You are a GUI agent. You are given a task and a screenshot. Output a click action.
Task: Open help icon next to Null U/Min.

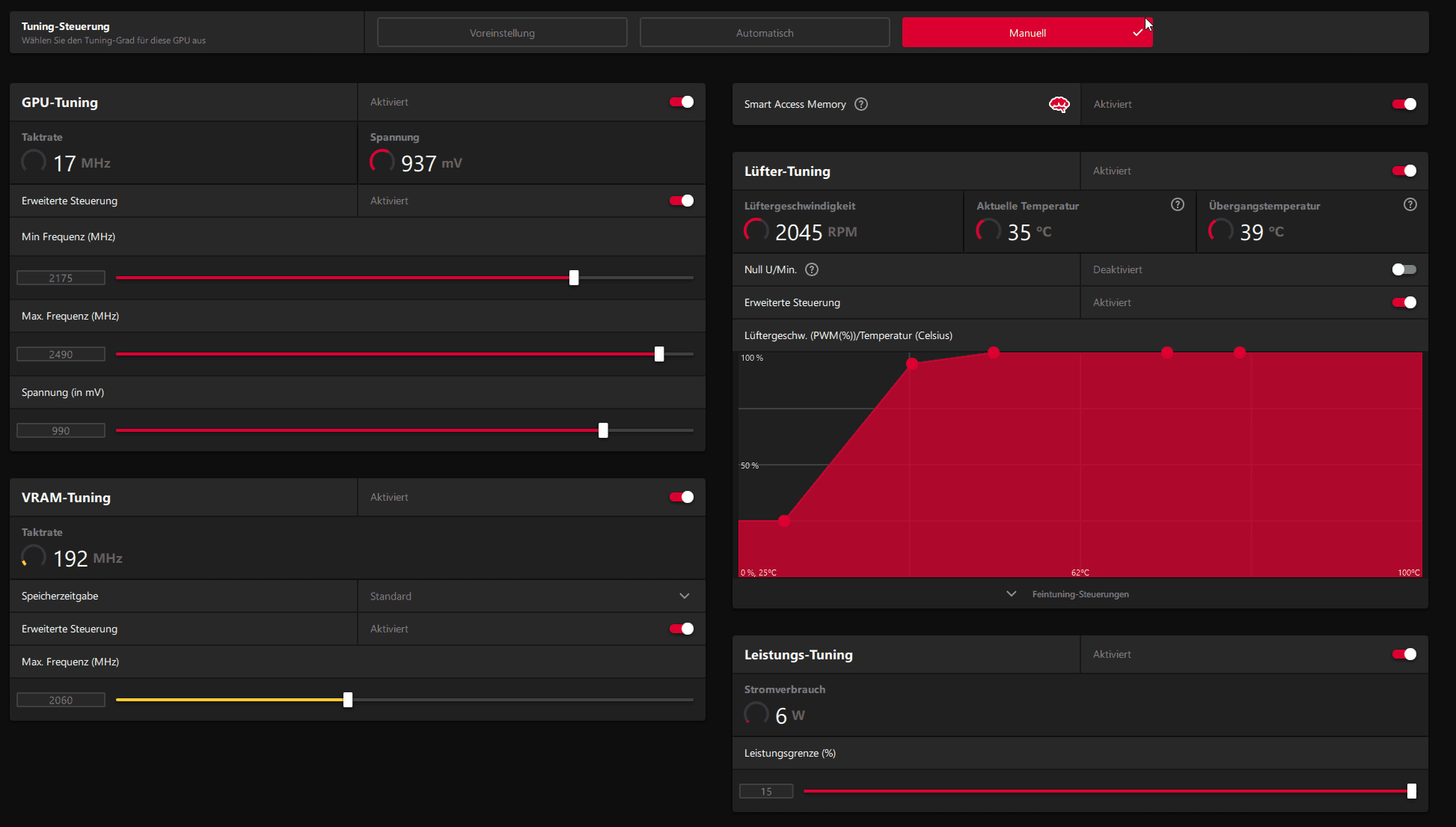812,269
